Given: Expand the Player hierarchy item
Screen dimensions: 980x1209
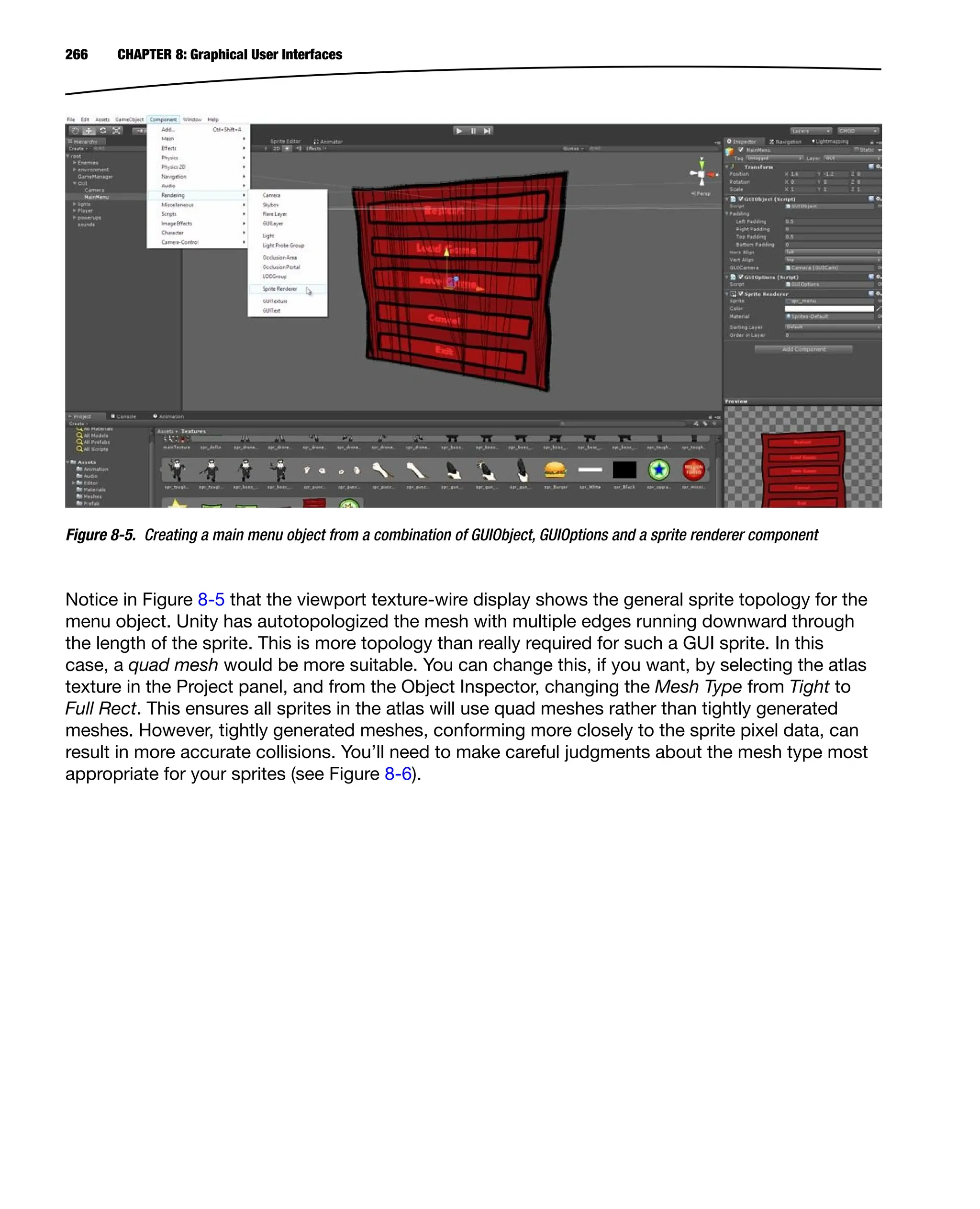Looking at the screenshot, I should click(75, 211).
